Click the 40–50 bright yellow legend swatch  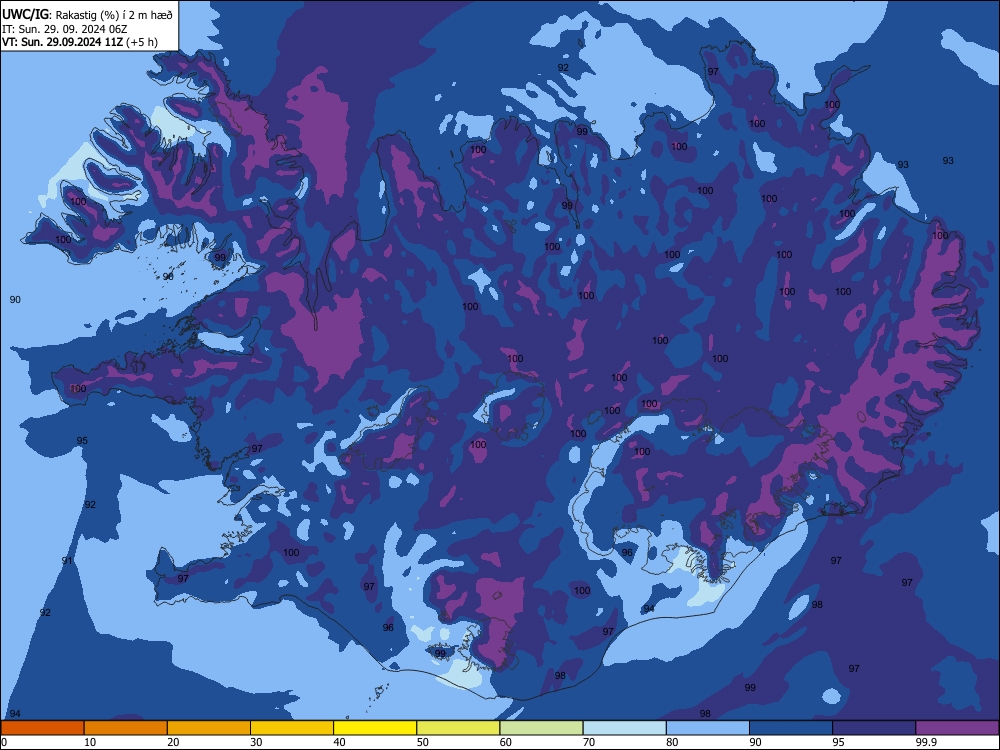pos(375,728)
